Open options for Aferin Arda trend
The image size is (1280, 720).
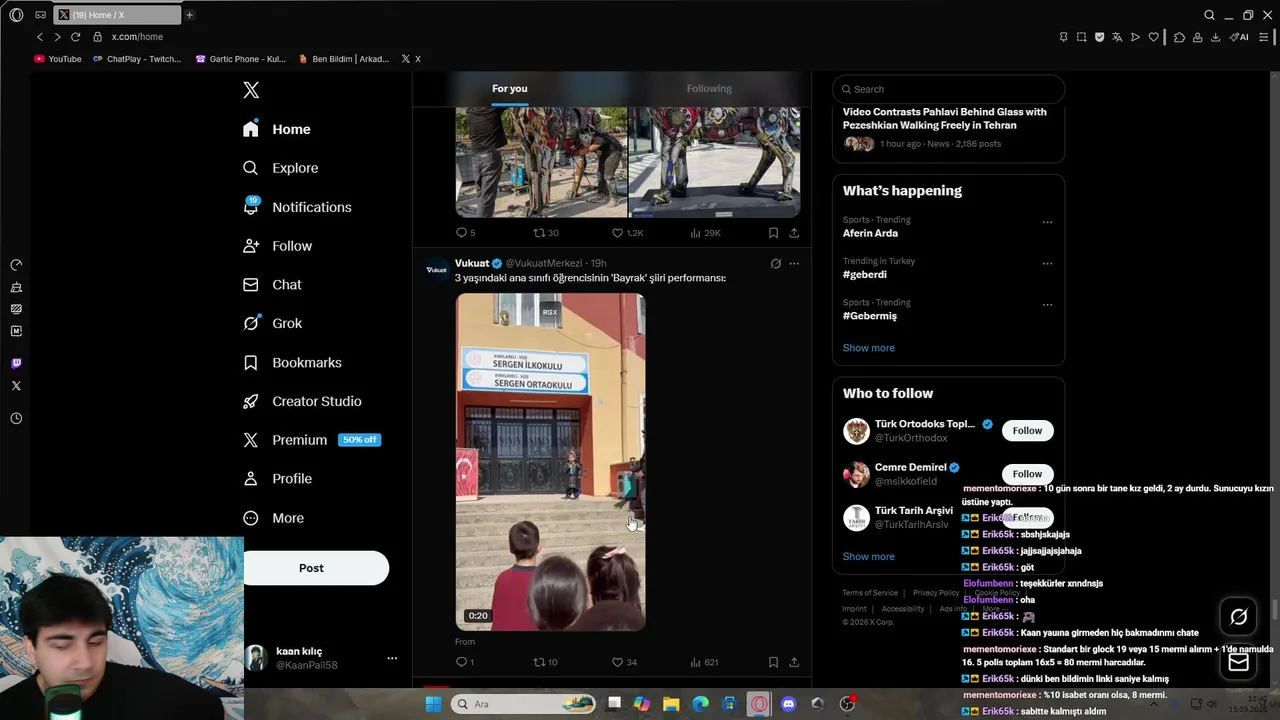point(1047,222)
